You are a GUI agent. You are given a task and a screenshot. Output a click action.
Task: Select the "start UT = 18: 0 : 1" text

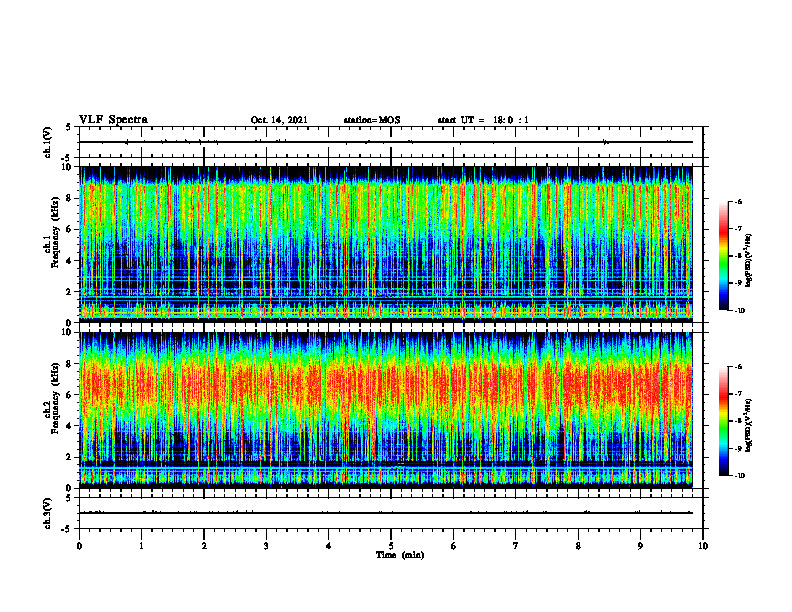pos(483,120)
